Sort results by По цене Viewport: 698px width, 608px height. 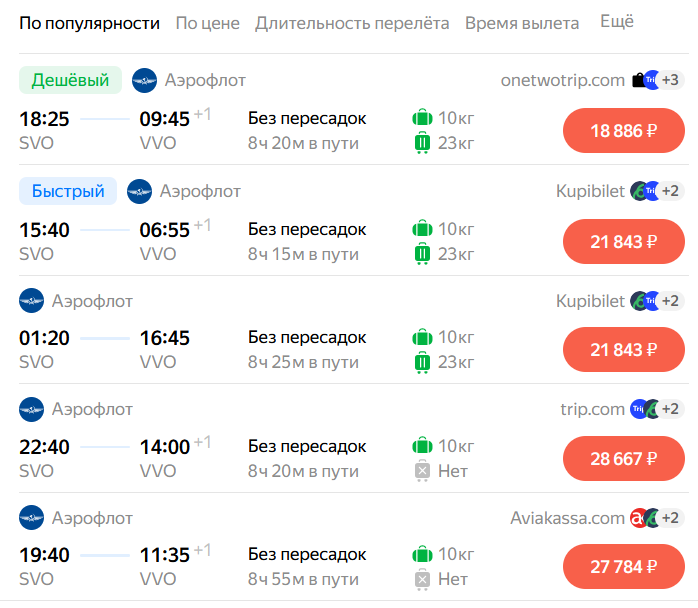click(x=207, y=23)
